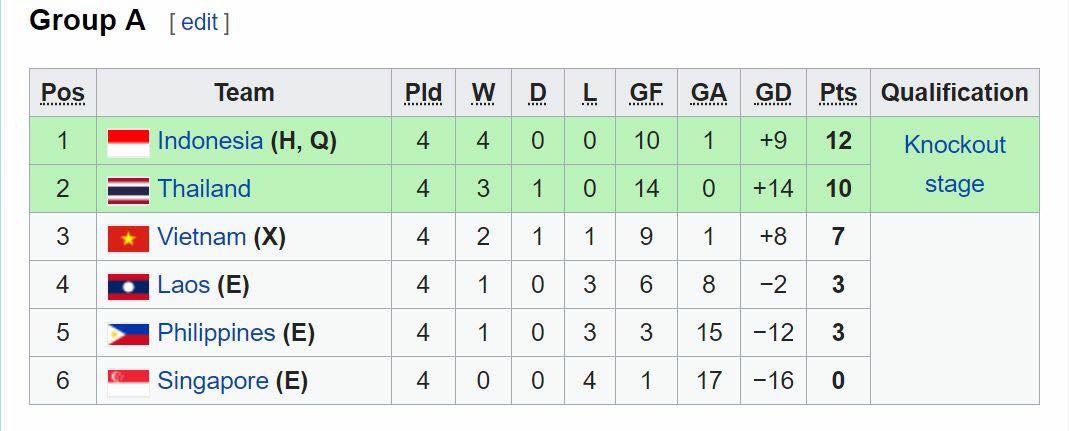Click the Pld column header abbreviation
This screenshot has width=1069, height=431.
(x=423, y=93)
